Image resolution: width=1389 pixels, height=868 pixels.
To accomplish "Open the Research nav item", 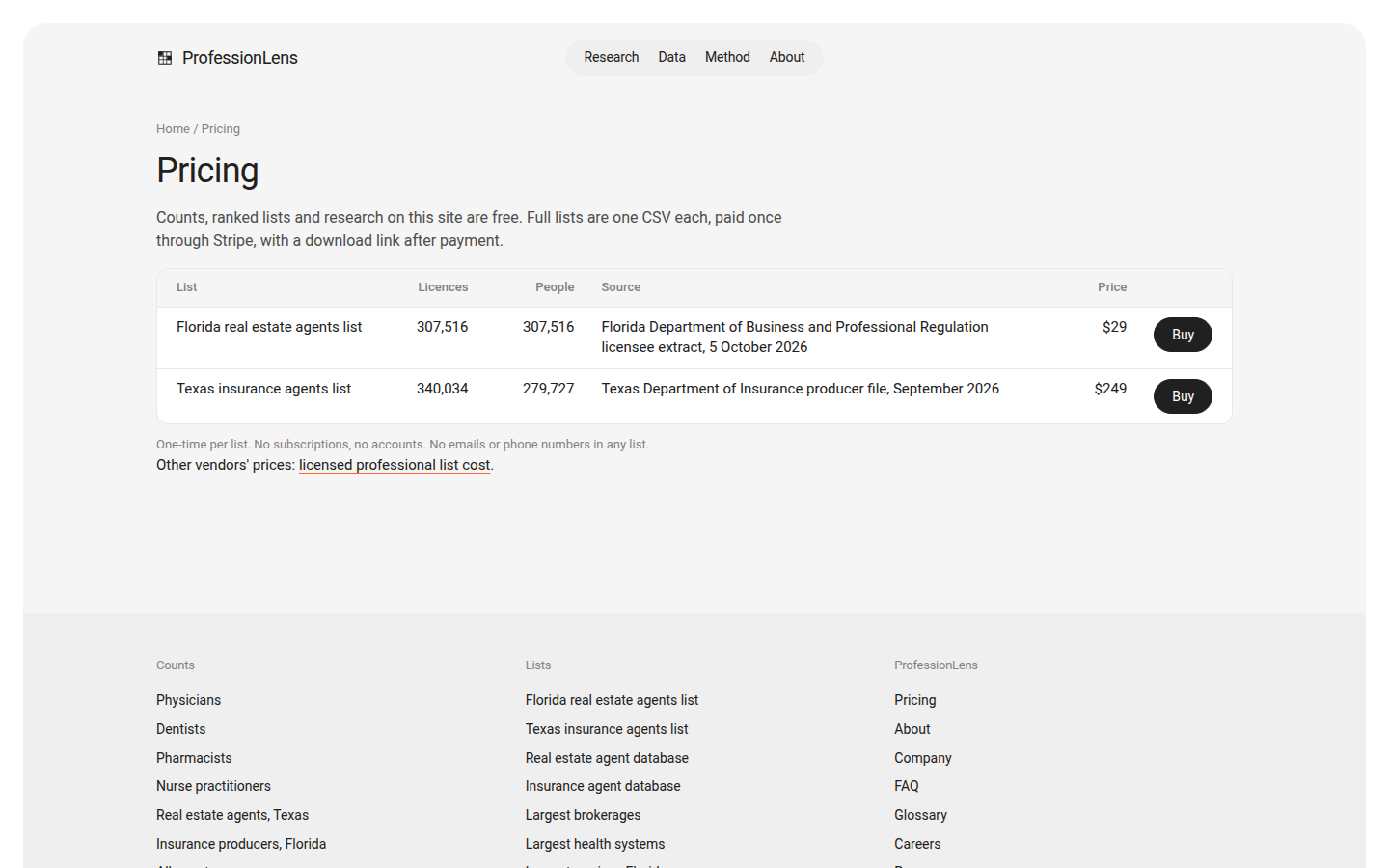I will pos(612,57).
